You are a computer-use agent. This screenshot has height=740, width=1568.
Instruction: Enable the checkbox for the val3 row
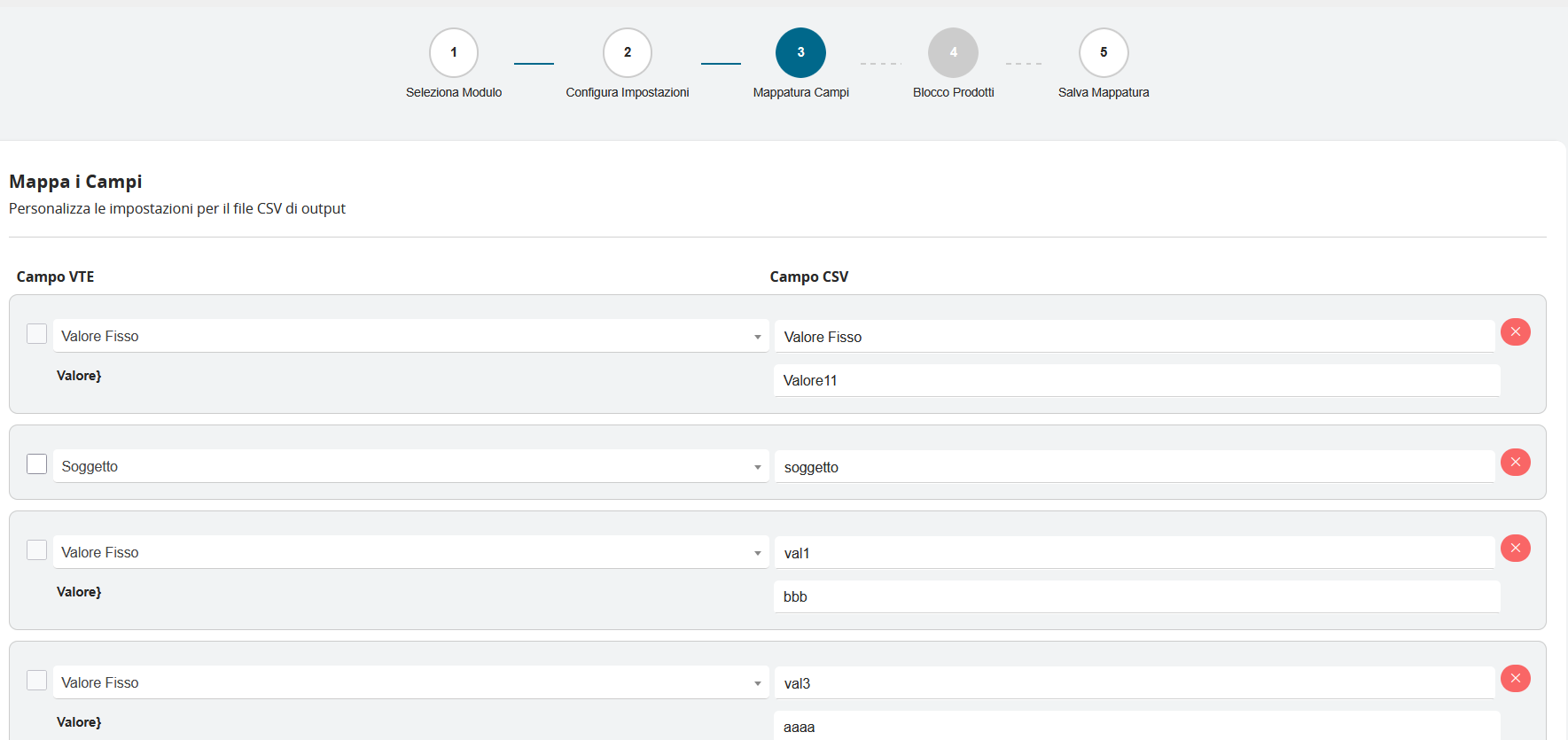tap(36, 681)
